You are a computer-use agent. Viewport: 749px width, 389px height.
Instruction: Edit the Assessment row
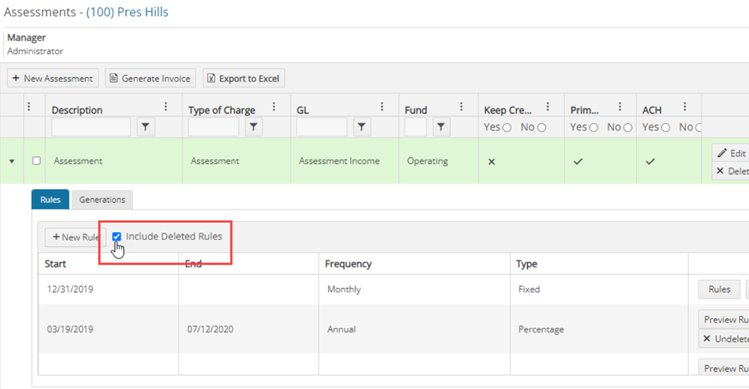(x=731, y=153)
